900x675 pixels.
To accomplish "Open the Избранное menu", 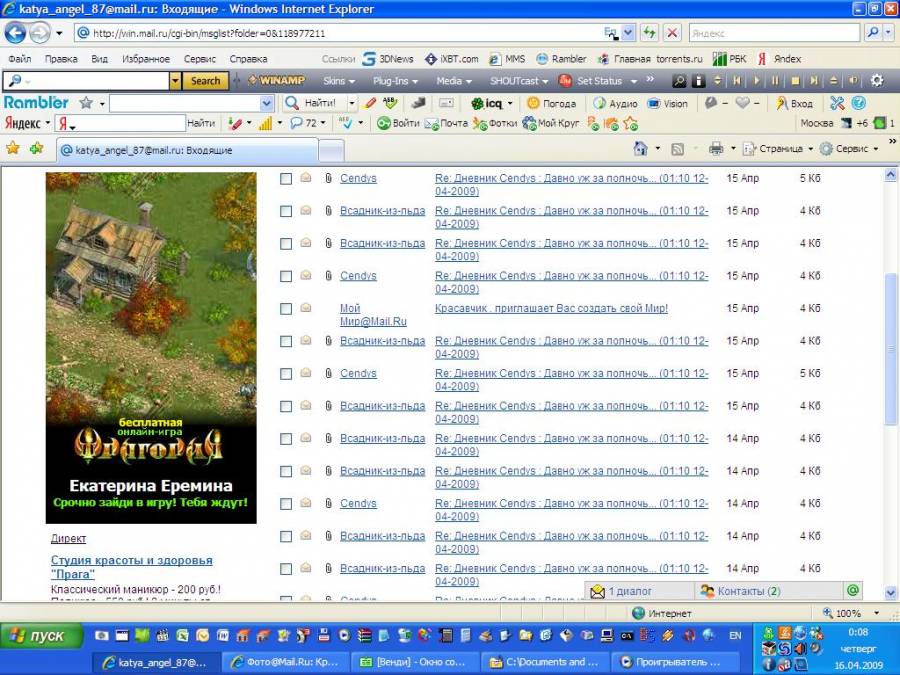I will click(146, 59).
